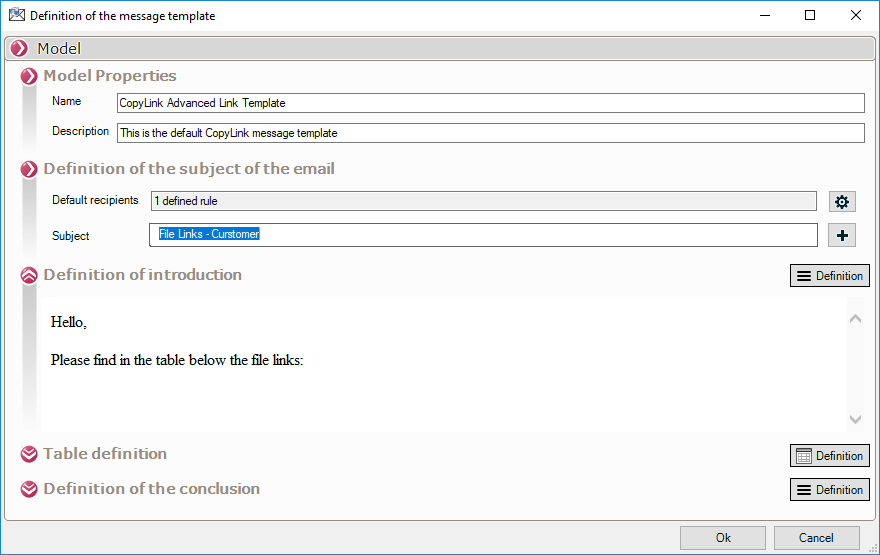
Task: Collapse the Model Properties section
Action: click(x=29, y=76)
